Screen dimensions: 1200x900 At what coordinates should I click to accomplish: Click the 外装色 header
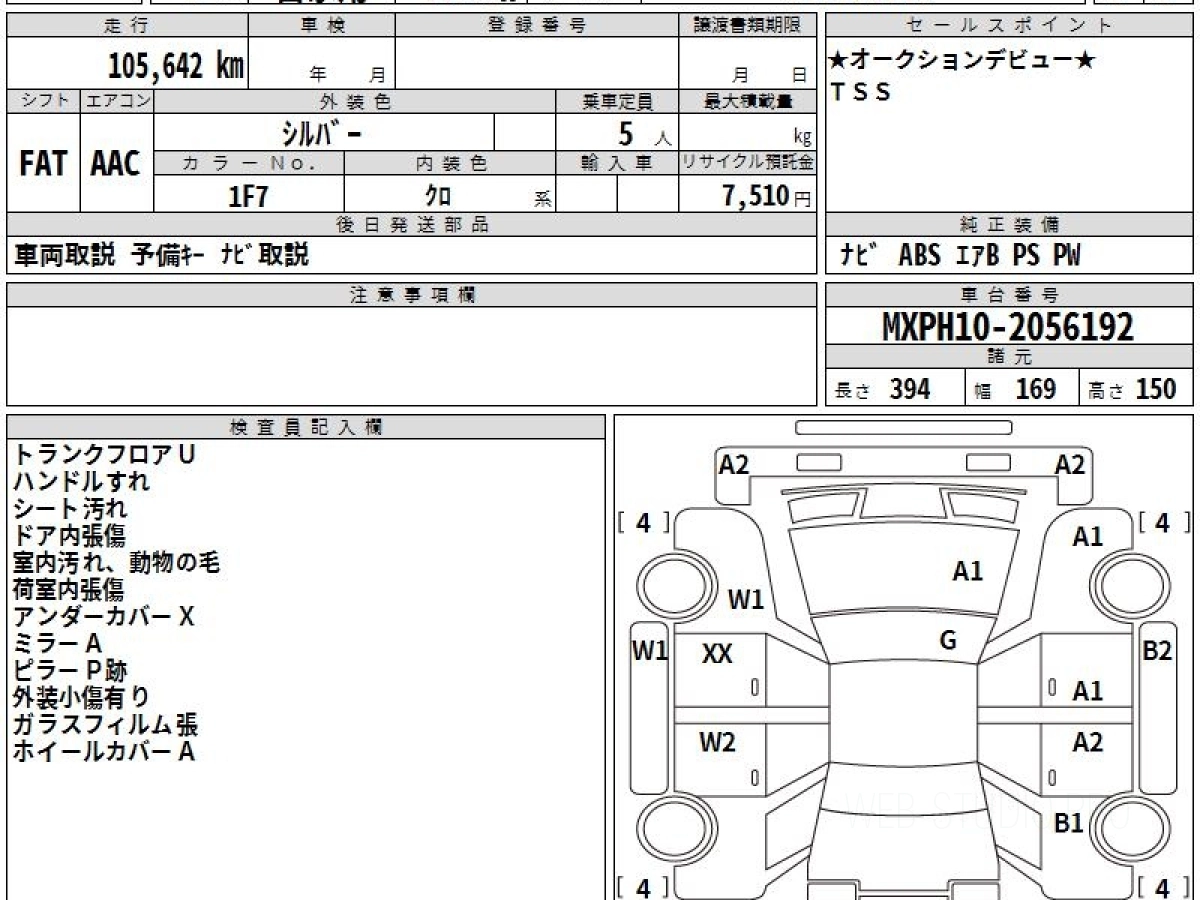pyautogui.click(x=354, y=101)
